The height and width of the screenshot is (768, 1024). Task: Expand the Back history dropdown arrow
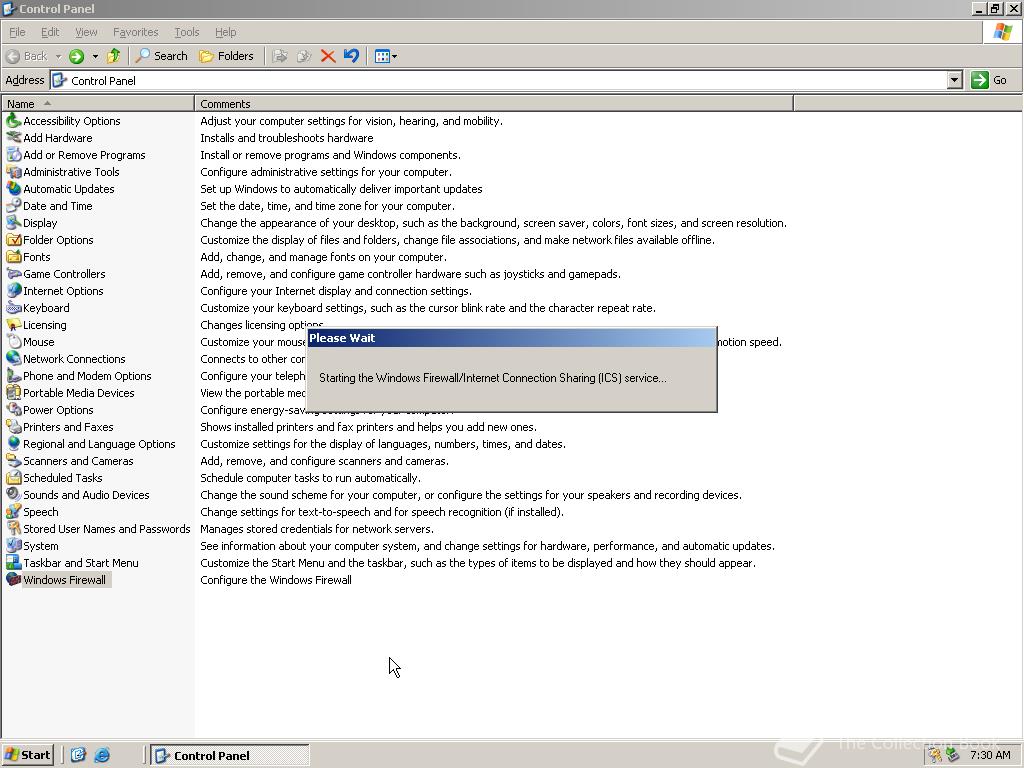click(57, 56)
